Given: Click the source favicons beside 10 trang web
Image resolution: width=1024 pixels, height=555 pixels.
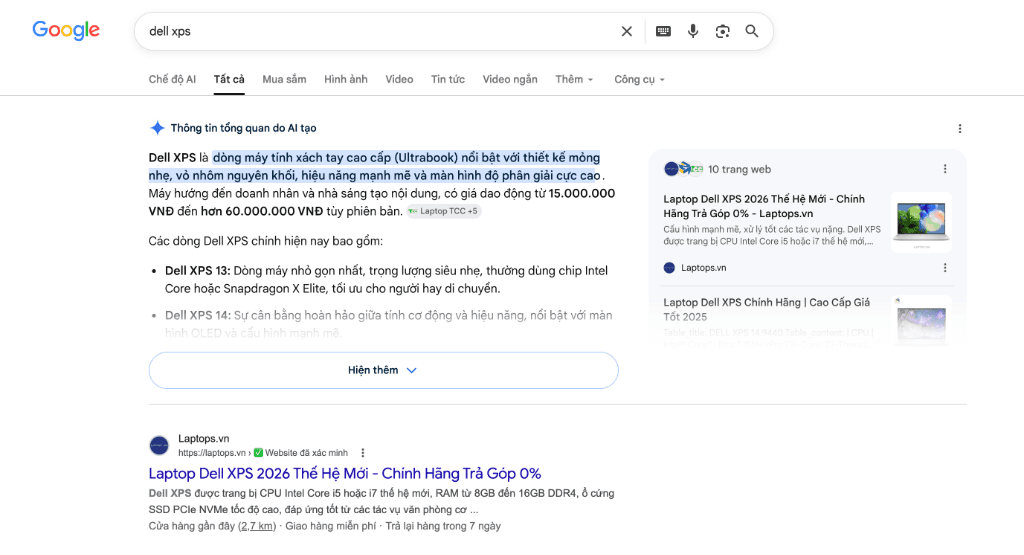Looking at the screenshot, I should [683, 169].
